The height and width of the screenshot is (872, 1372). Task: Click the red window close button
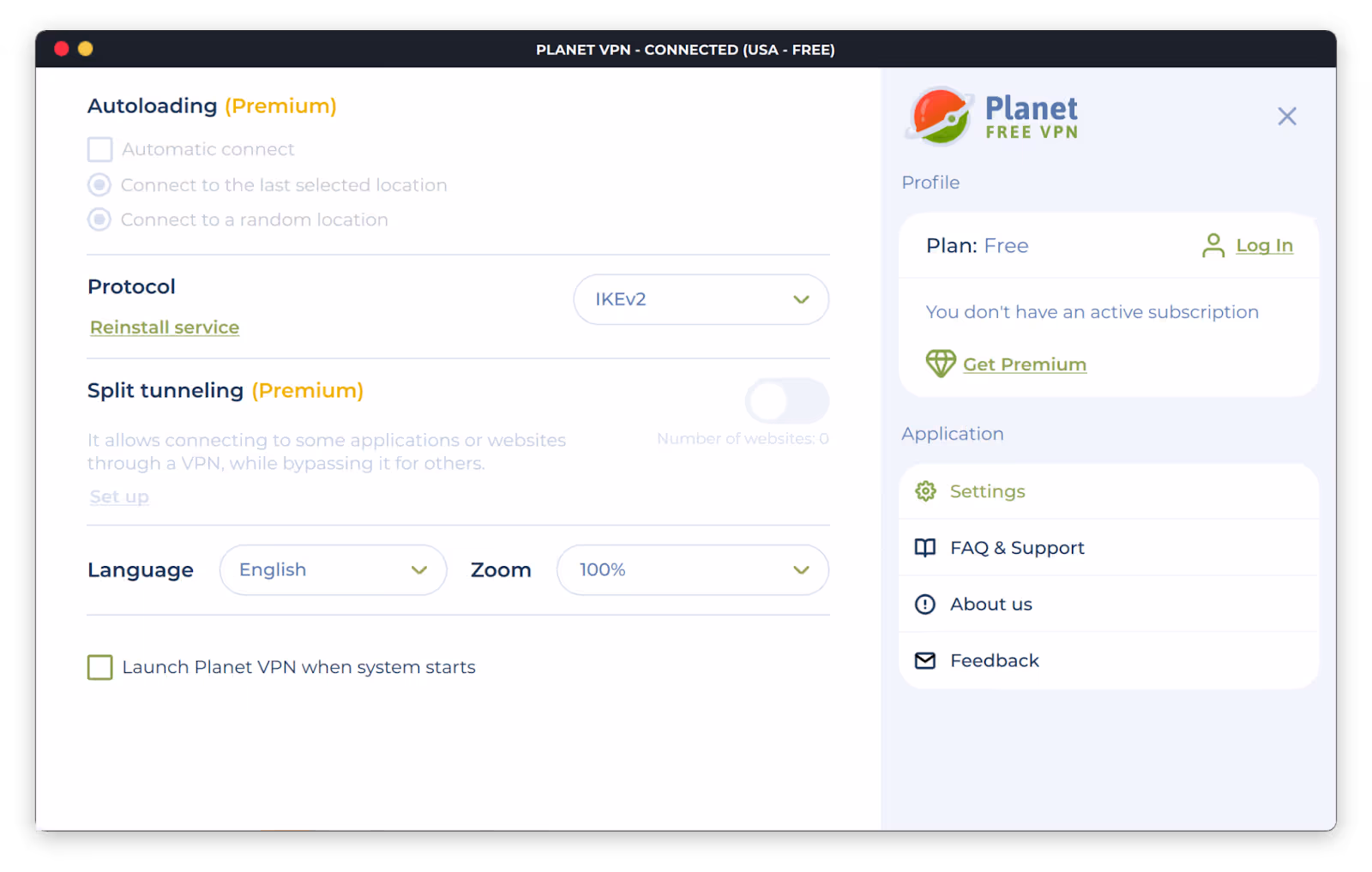click(x=62, y=49)
